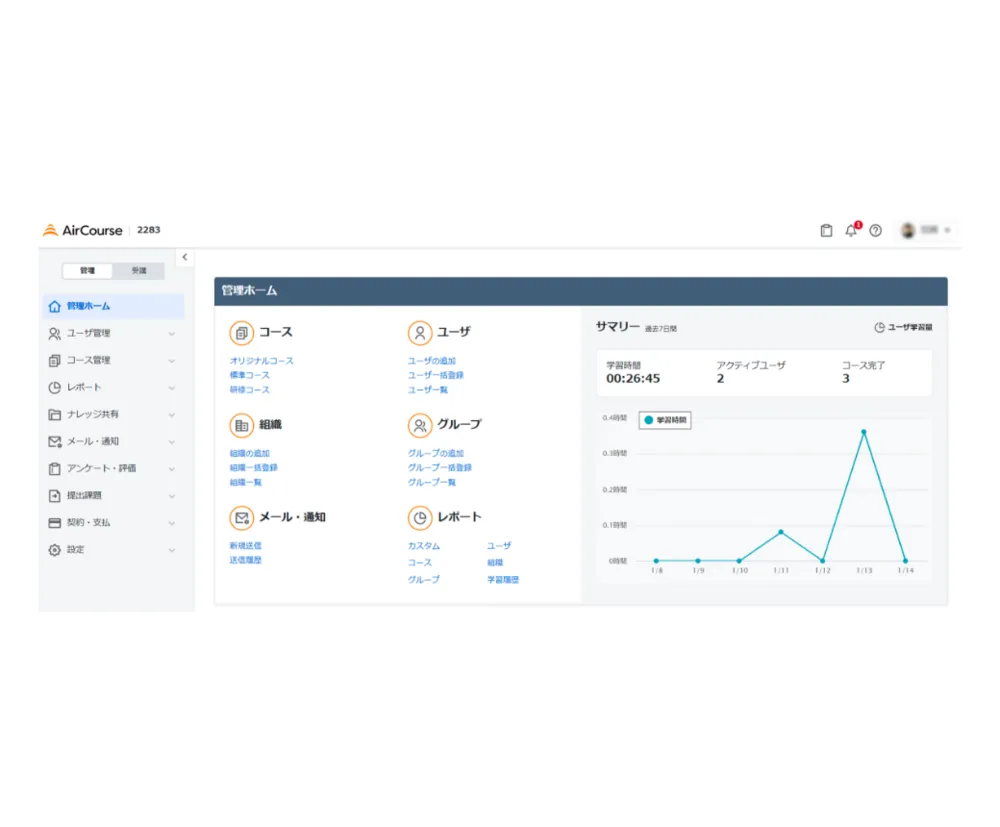Collapse the sidebar with the arrow button

coord(184,257)
